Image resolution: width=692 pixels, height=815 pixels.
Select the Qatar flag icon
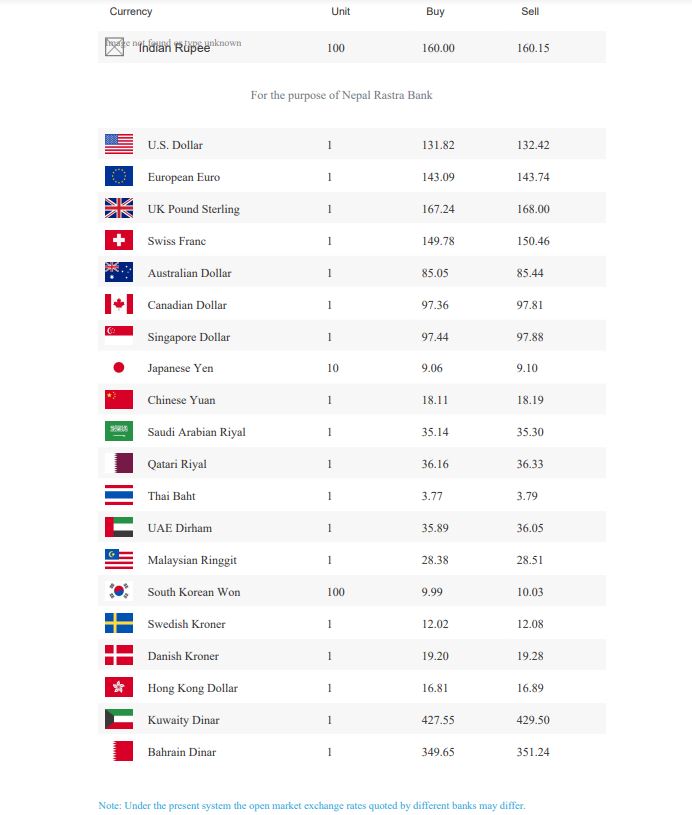tap(119, 463)
